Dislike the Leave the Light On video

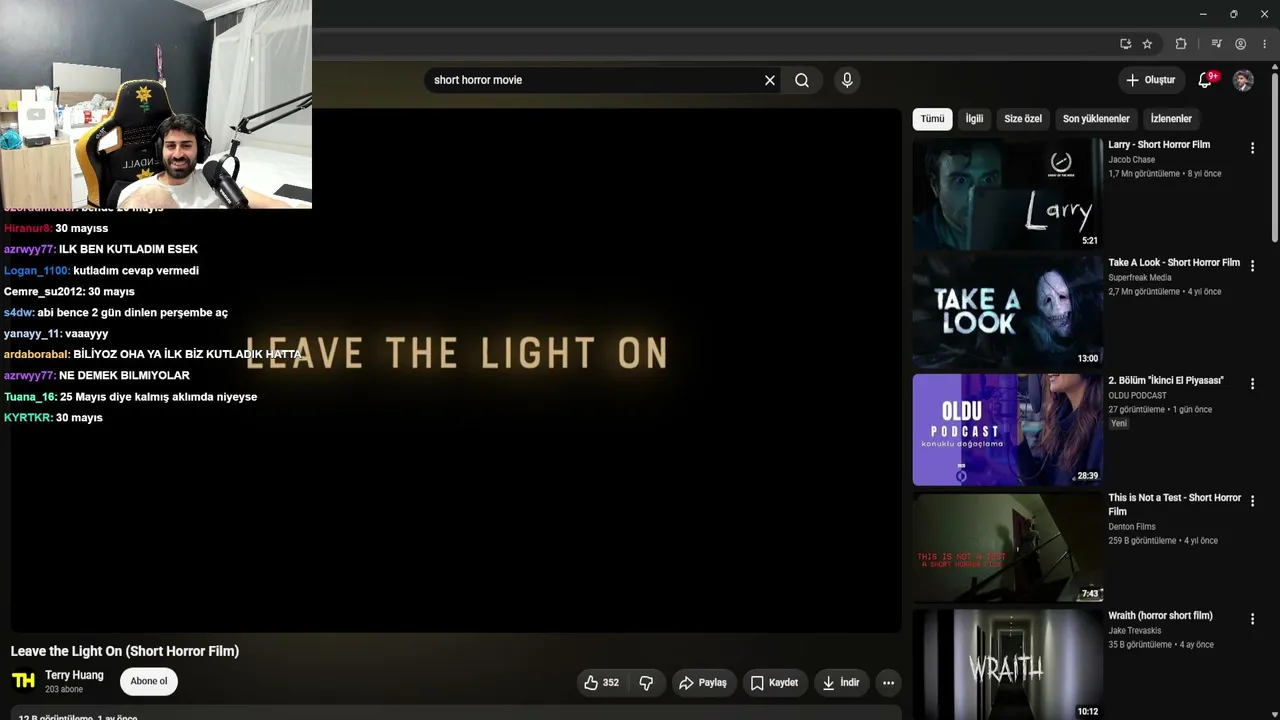point(646,683)
